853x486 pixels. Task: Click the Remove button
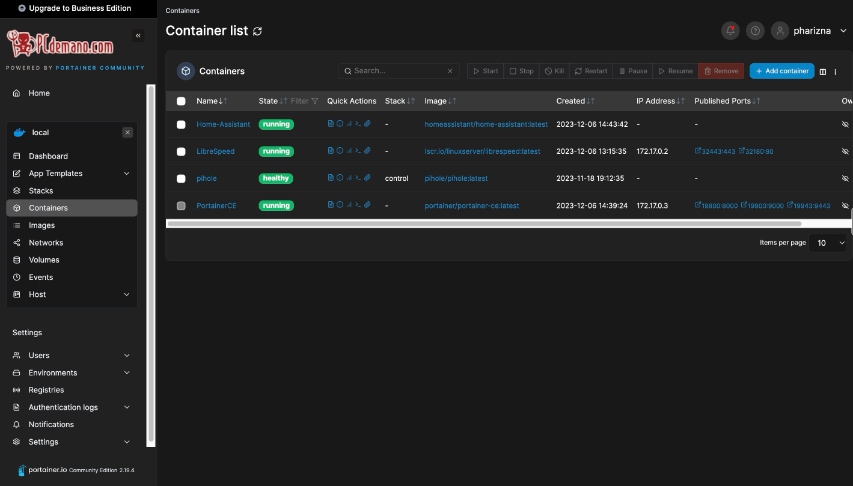click(x=721, y=71)
